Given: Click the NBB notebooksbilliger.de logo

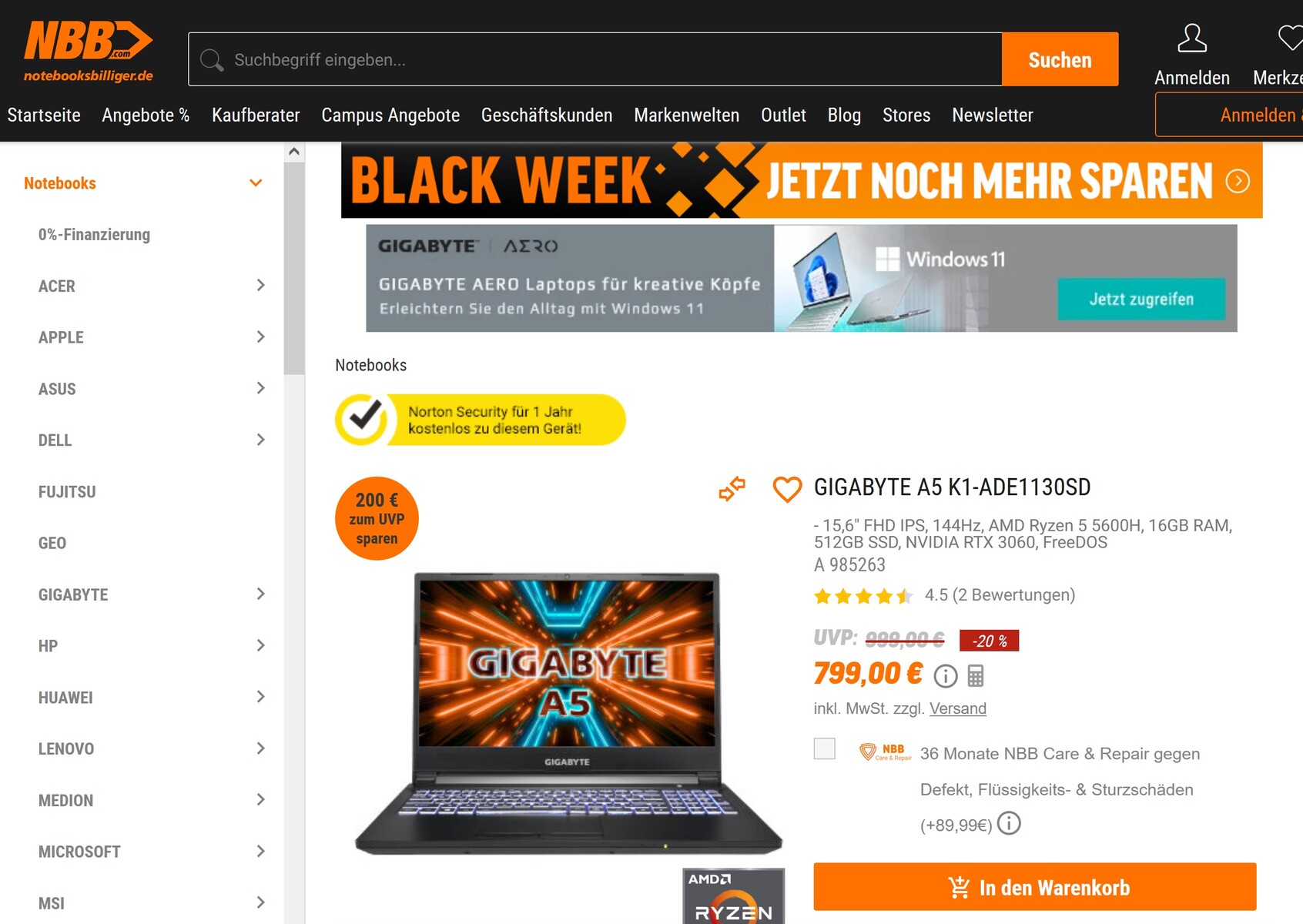Looking at the screenshot, I should coord(89,52).
